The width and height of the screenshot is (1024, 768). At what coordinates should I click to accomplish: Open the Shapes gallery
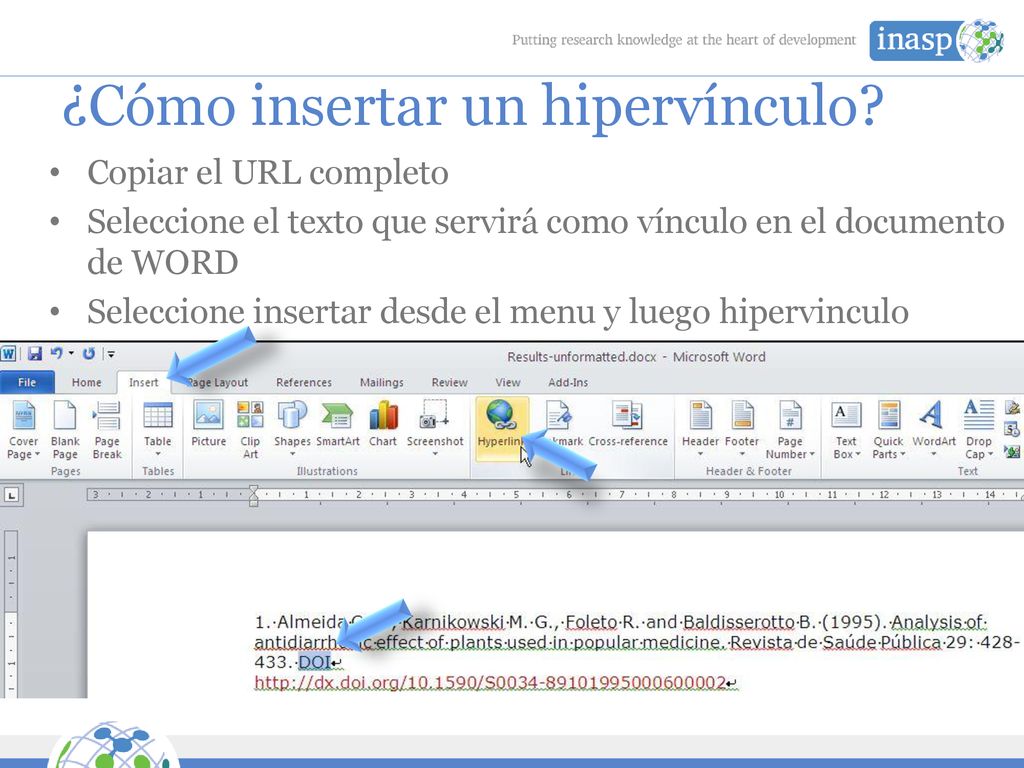[x=292, y=429]
